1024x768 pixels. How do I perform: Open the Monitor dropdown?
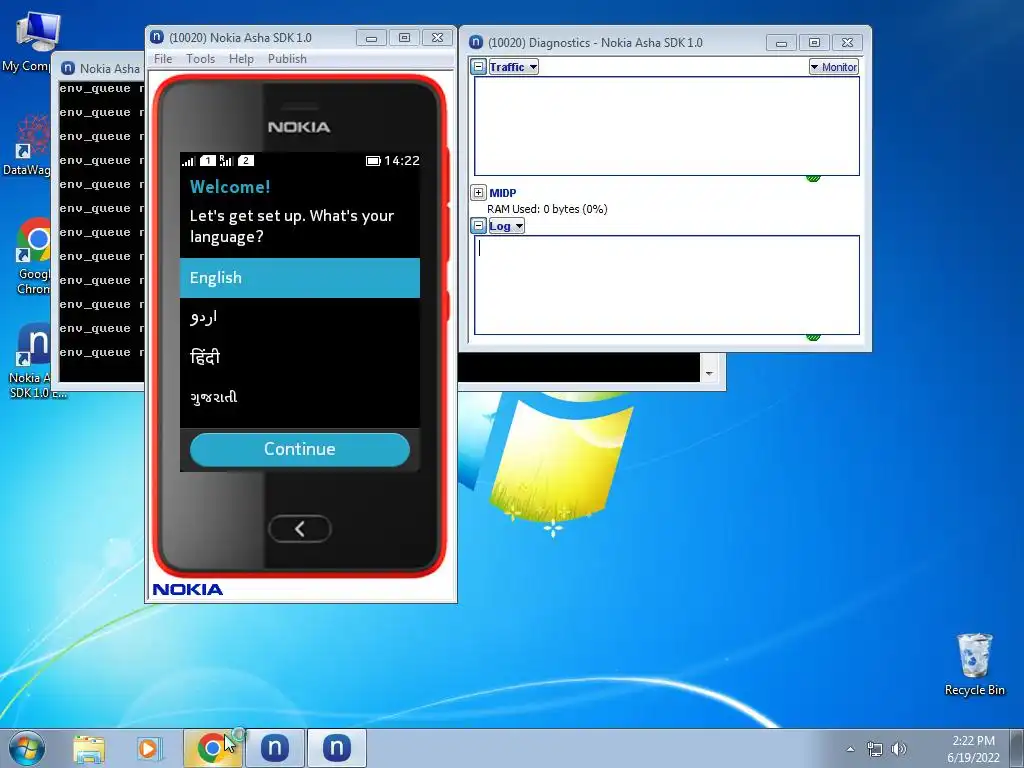pyautogui.click(x=833, y=67)
